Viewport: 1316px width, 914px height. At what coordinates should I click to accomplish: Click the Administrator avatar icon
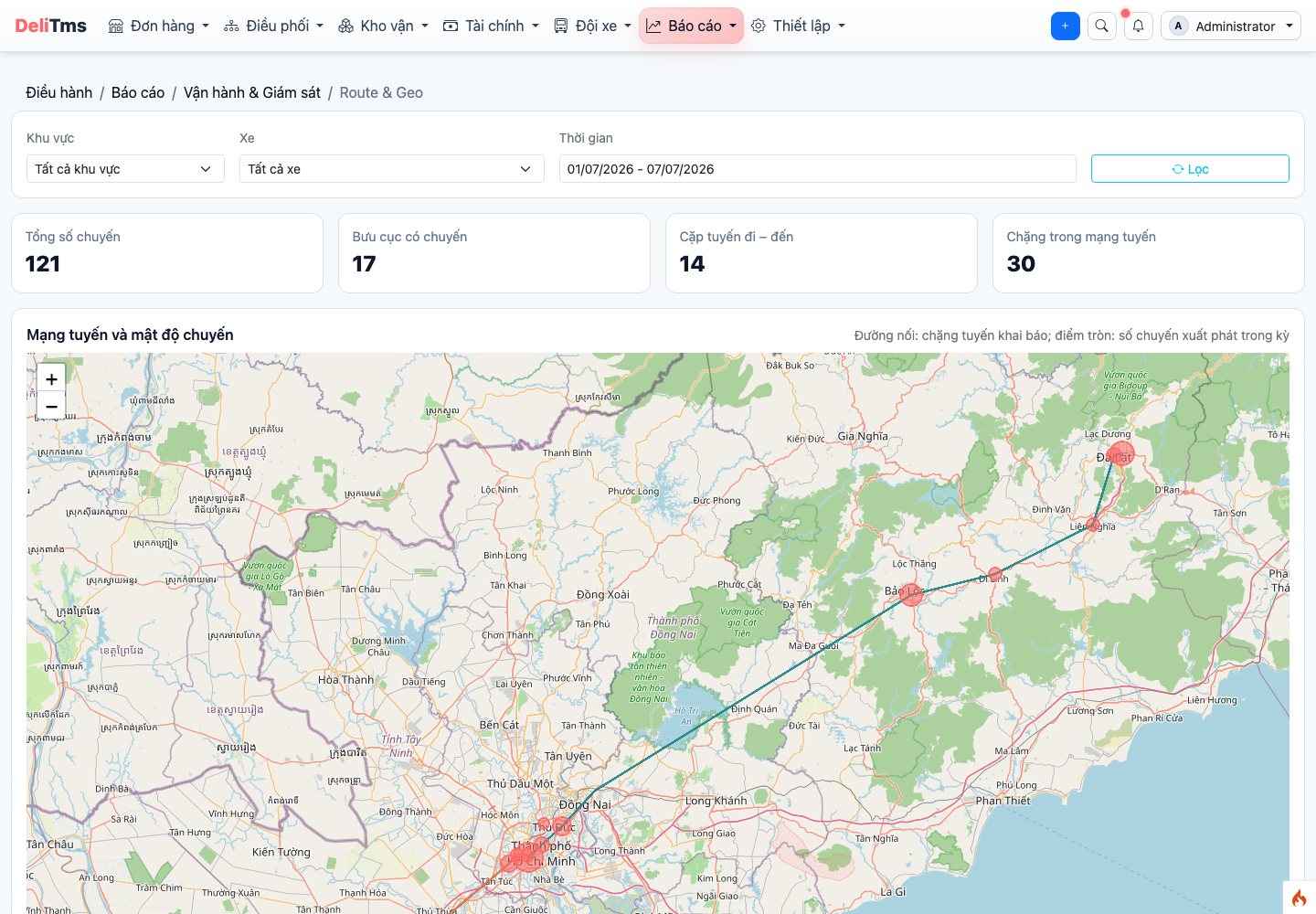tap(1178, 26)
